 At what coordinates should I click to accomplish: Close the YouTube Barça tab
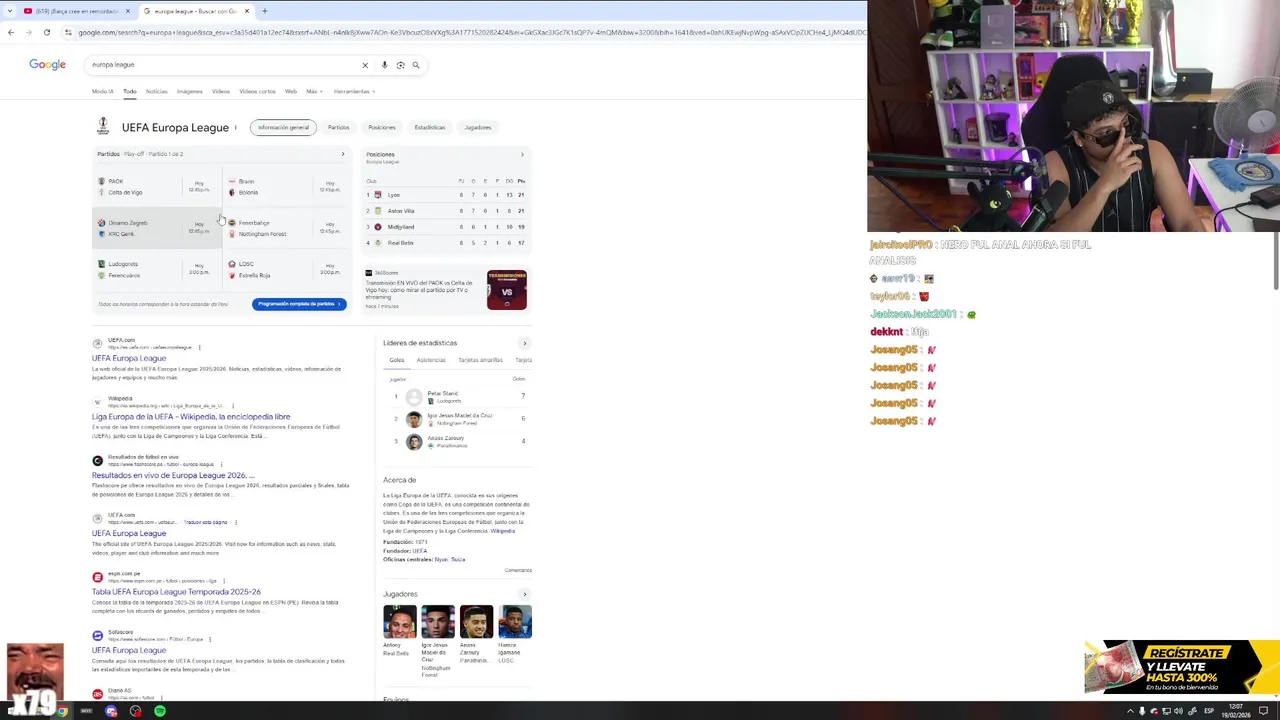128,11
